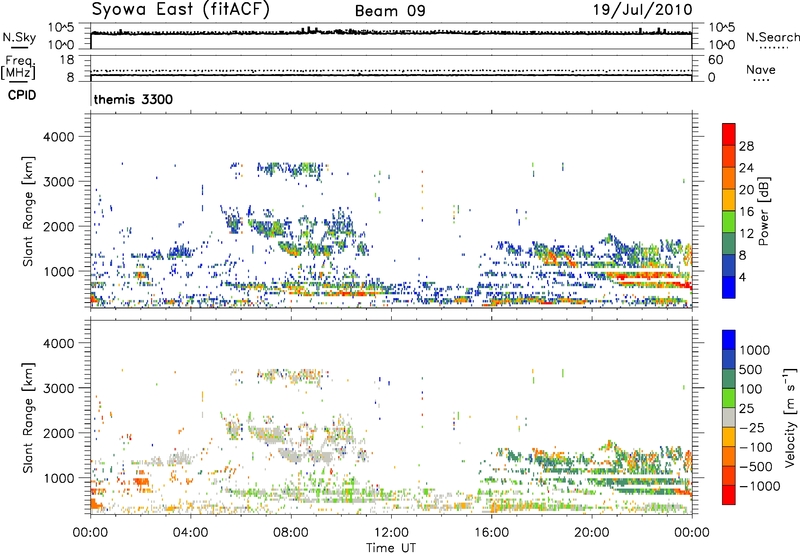Click the "Time UT" axis title
Image resolution: width=800 pixels, height=554 pixels.
tap(391, 548)
